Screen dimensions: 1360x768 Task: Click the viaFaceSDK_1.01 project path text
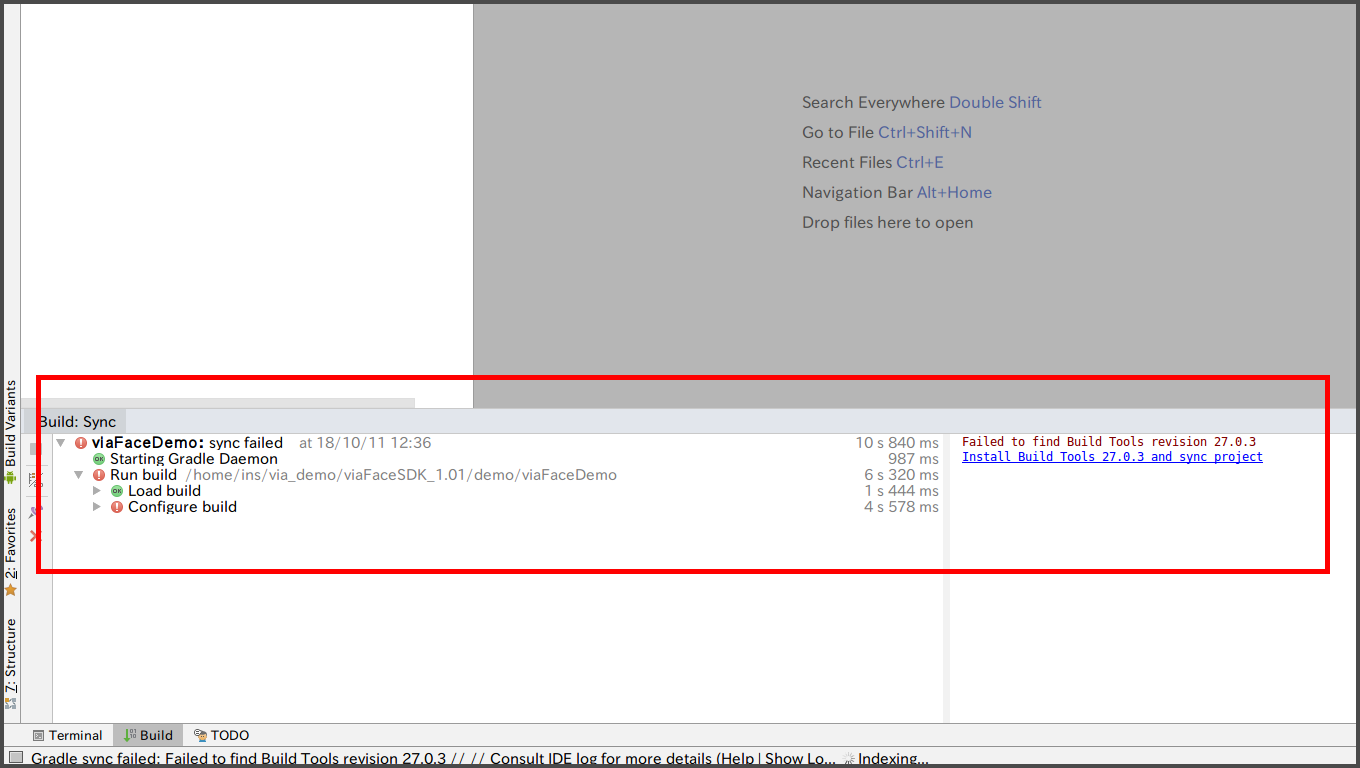click(401, 475)
